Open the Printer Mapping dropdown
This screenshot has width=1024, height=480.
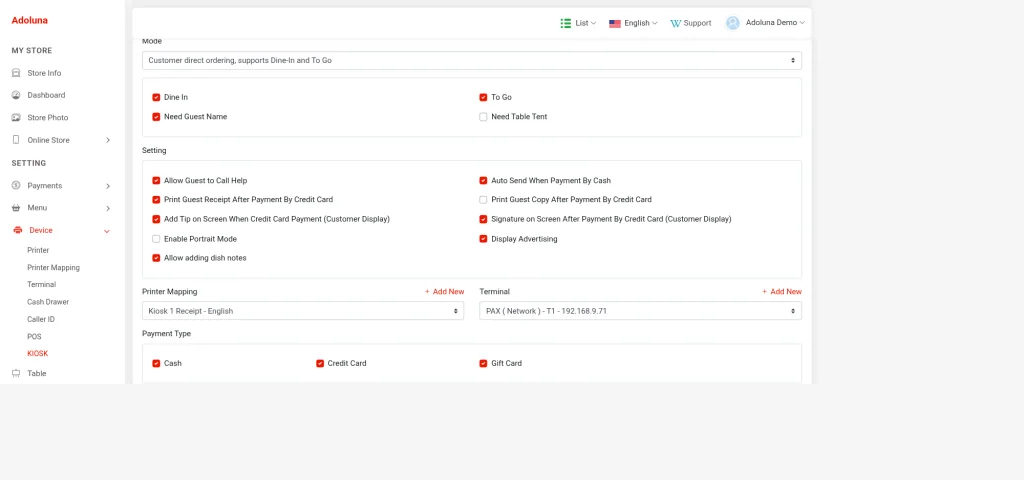303,311
